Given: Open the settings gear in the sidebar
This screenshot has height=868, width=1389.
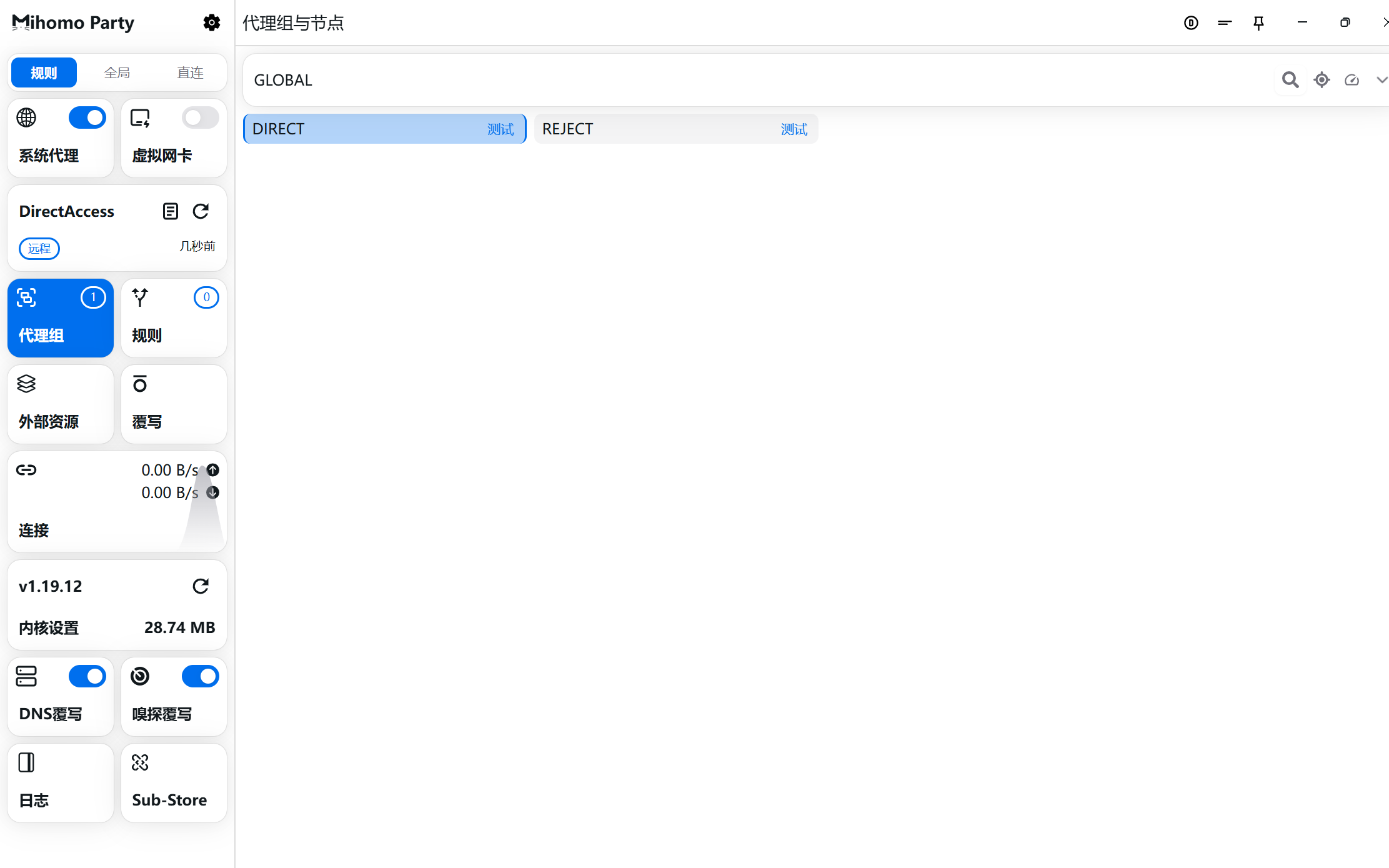Looking at the screenshot, I should [211, 22].
